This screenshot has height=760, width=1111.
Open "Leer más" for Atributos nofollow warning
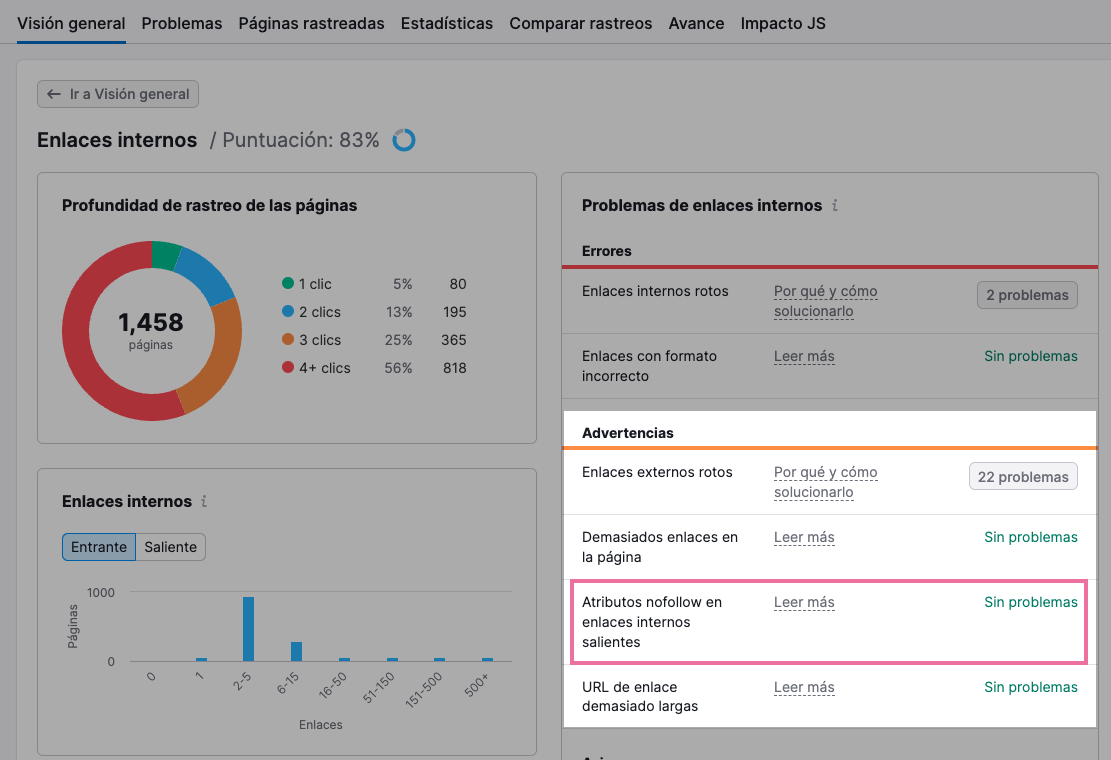point(804,602)
